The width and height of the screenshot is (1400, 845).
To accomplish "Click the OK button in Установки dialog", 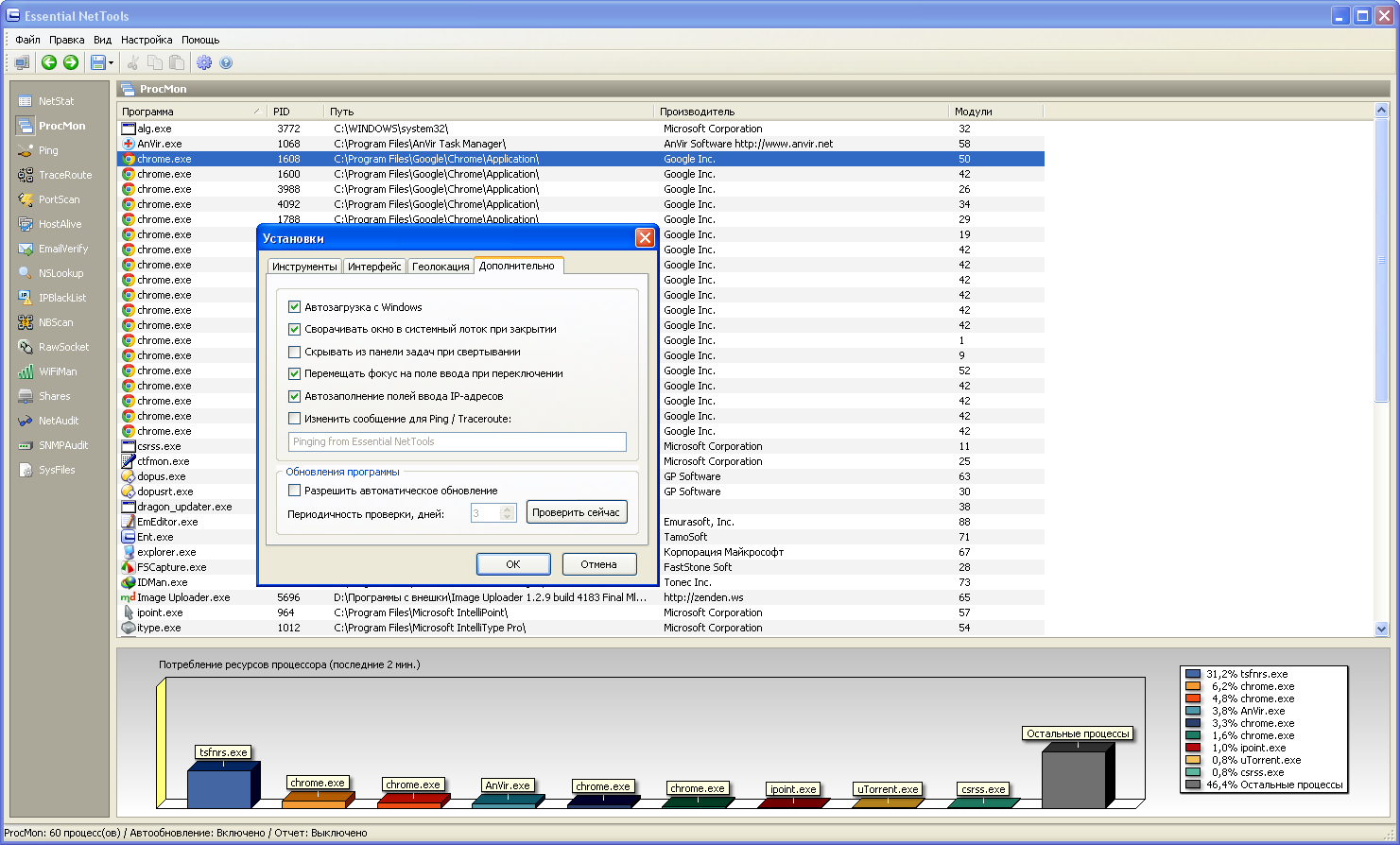I will (x=513, y=564).
